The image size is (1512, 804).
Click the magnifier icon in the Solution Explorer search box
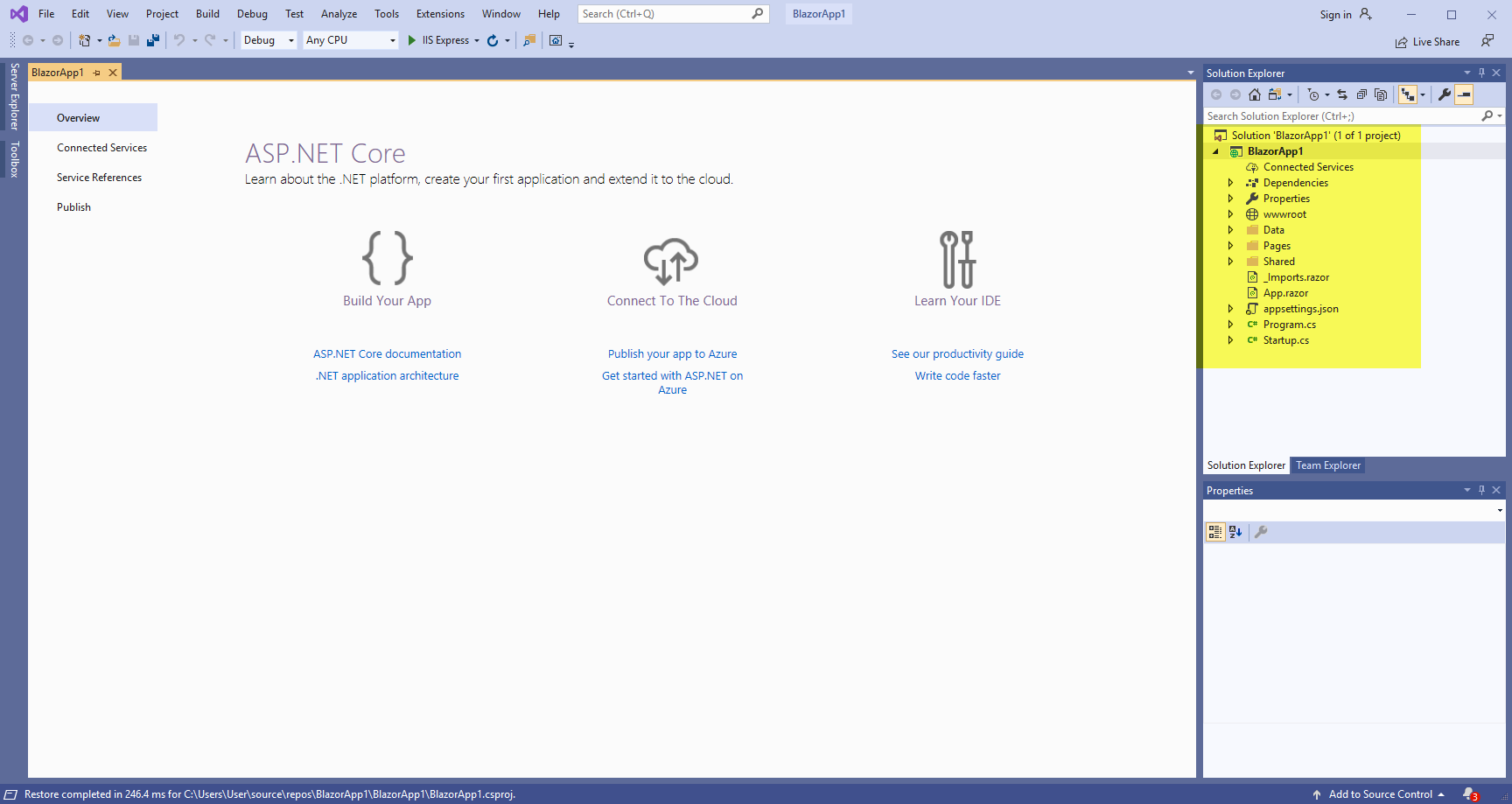[x=1487, y=115]
